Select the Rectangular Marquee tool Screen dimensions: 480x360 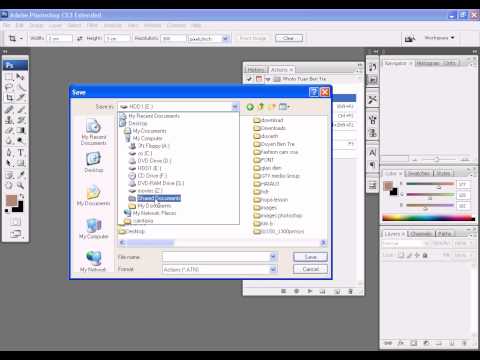coord(9,77)
